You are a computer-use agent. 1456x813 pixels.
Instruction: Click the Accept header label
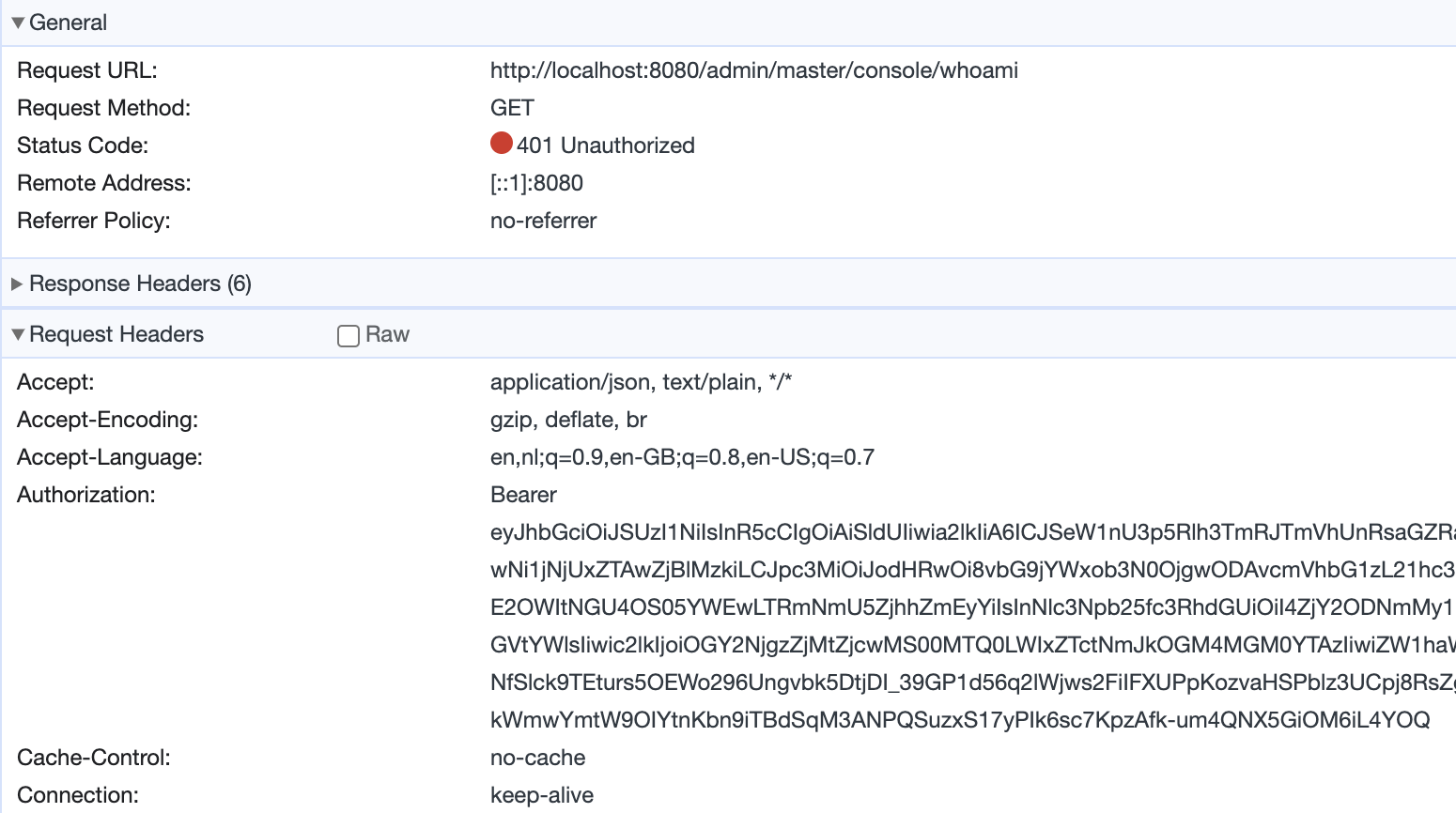pos(55,381)
